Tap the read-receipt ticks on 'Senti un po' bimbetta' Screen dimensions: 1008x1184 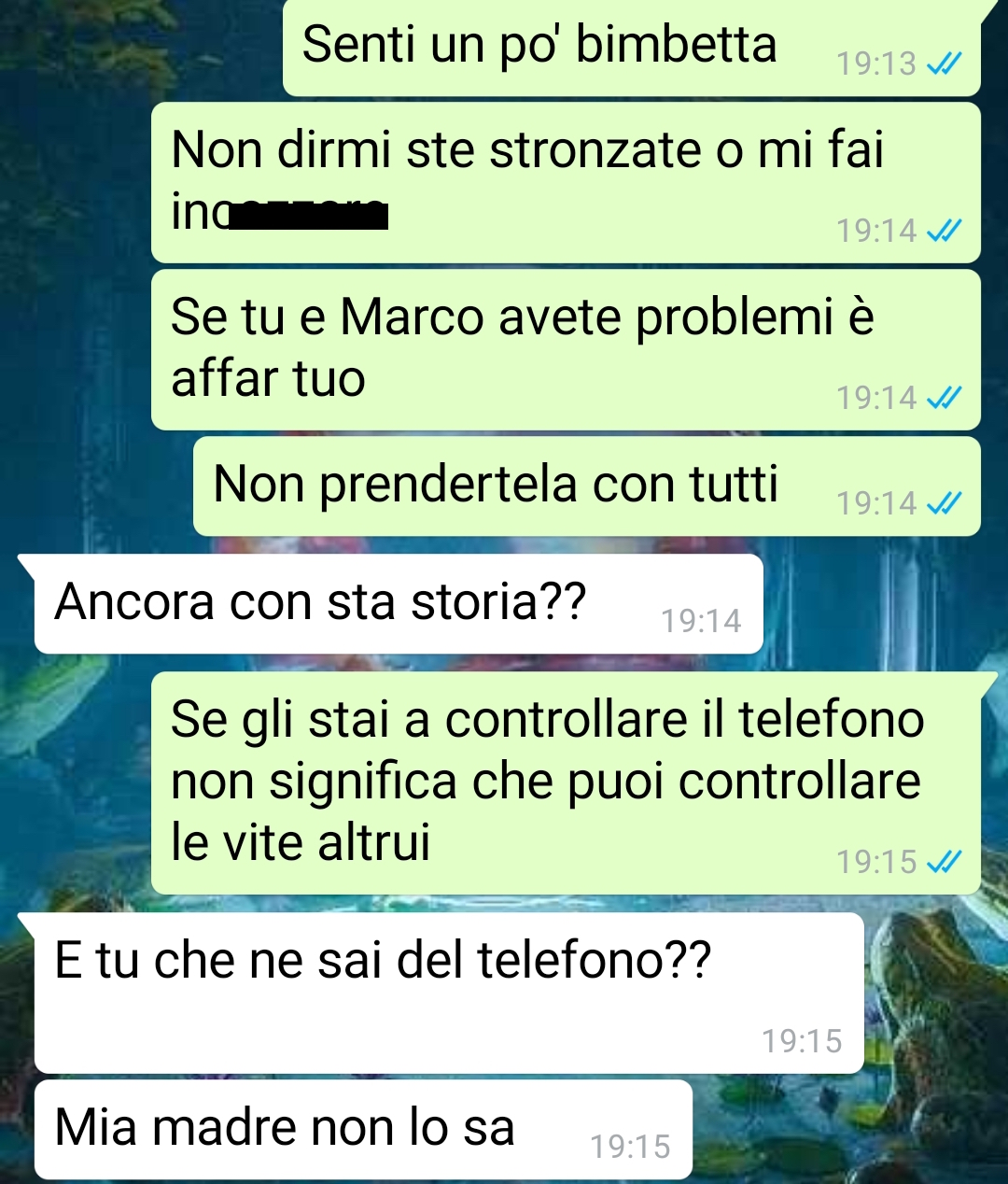[x=943, y=63]
